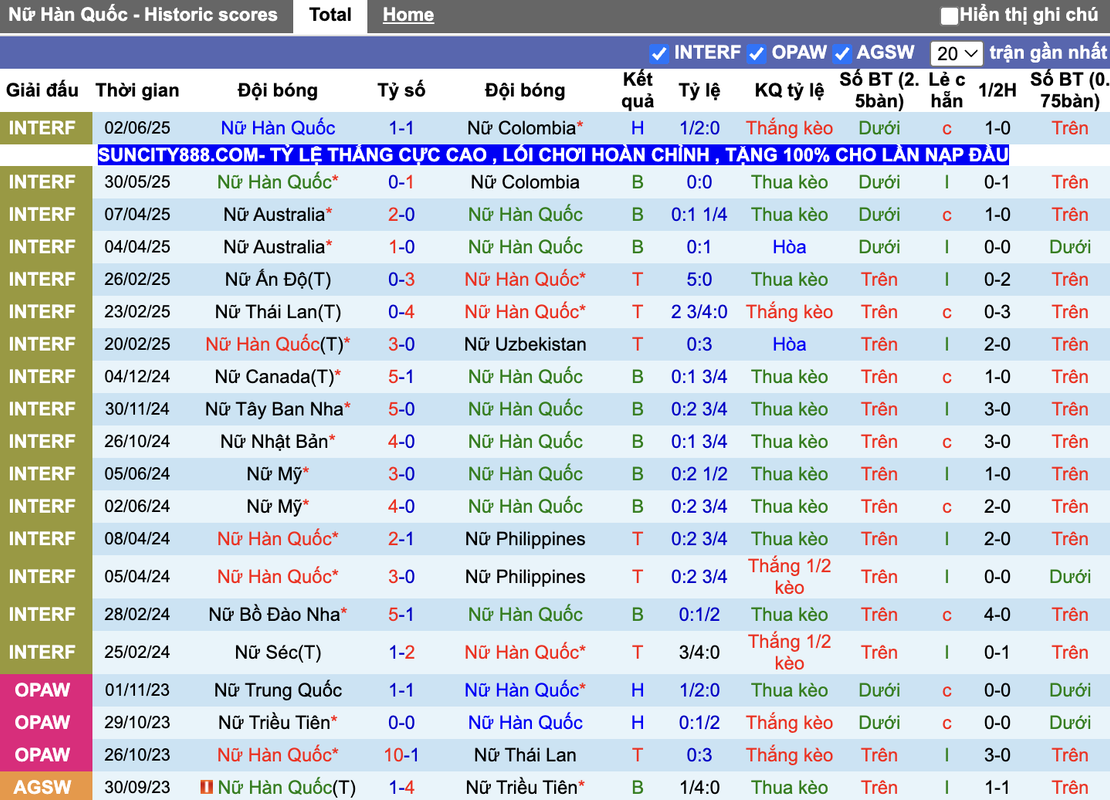Viewport: 1110px width, 800px height.
Task: Open Nữ Uzbekistan team link
Action: pos(525,345)
